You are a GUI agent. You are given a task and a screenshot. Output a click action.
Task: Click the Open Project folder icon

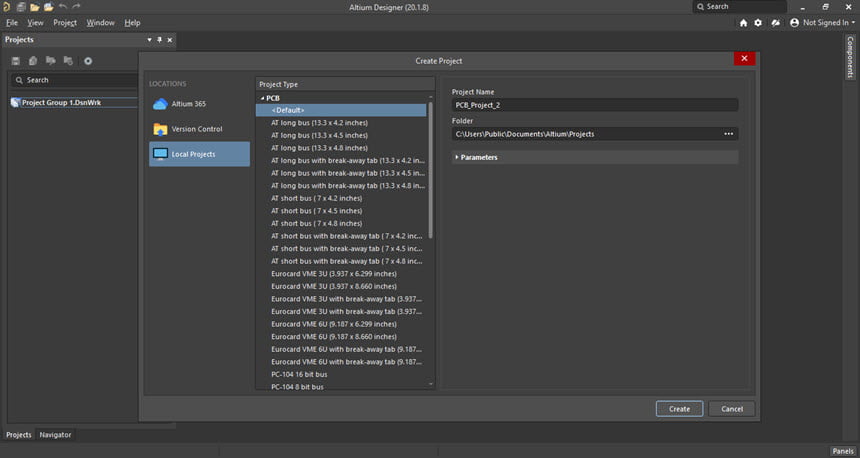point(48,7)
